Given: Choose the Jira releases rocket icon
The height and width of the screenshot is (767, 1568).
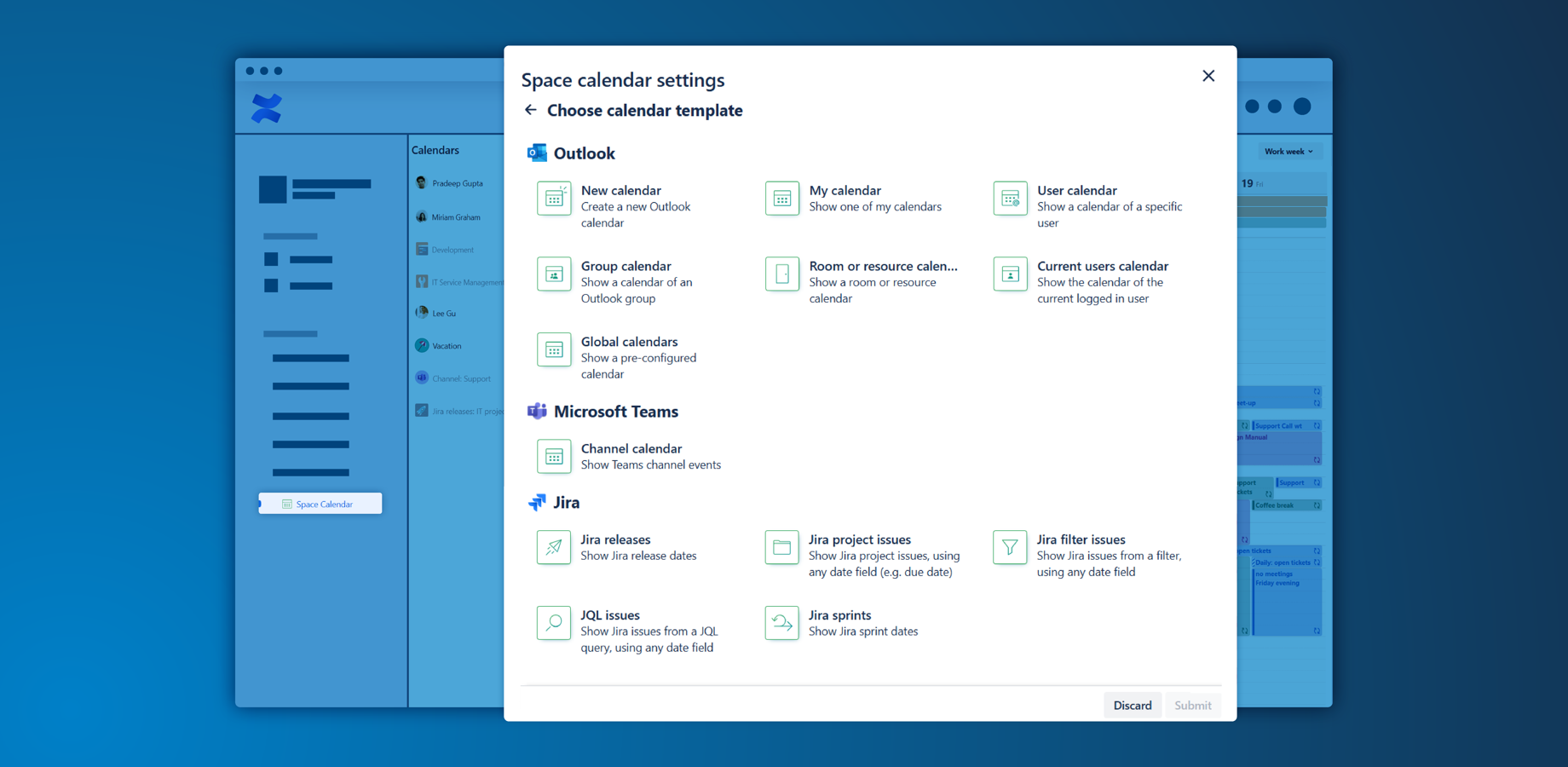Looking at the screenshot, I should point(554,547).
